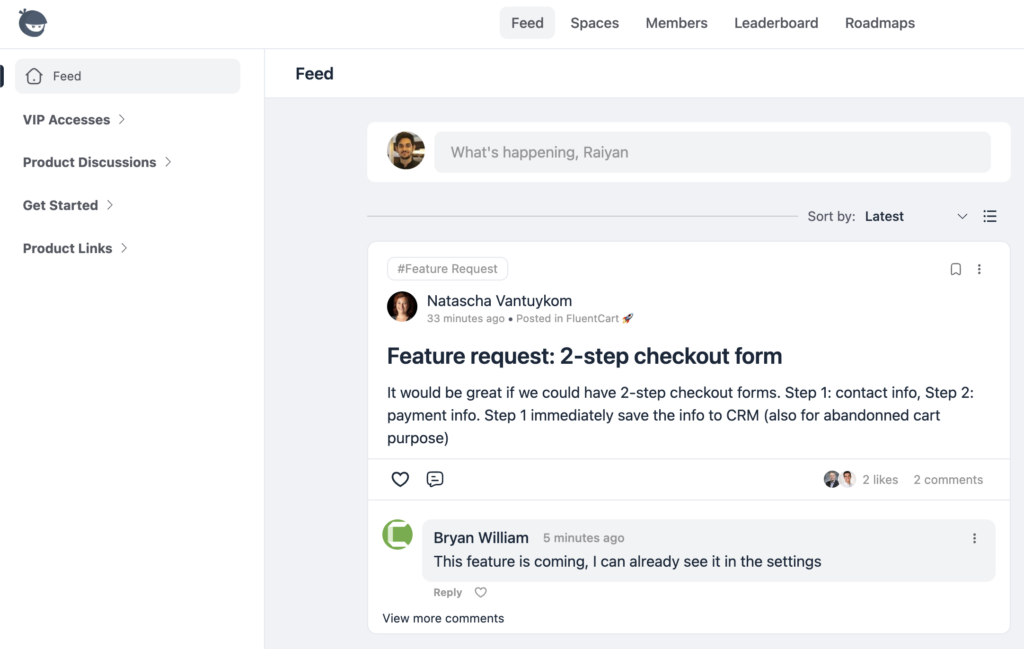Open Bryan William's comment options menu

974,538
